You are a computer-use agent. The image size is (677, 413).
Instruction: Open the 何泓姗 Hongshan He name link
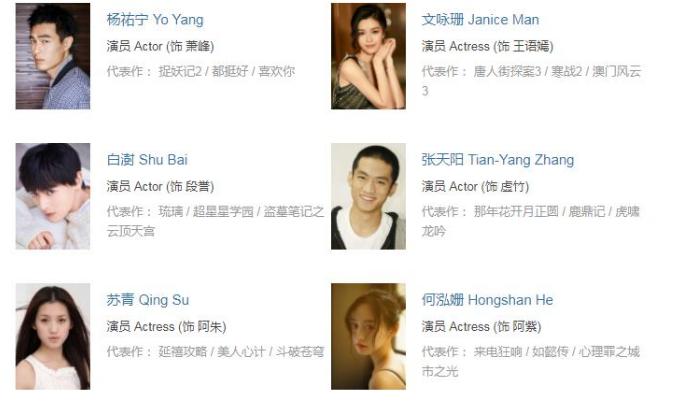tap(487, 300)
